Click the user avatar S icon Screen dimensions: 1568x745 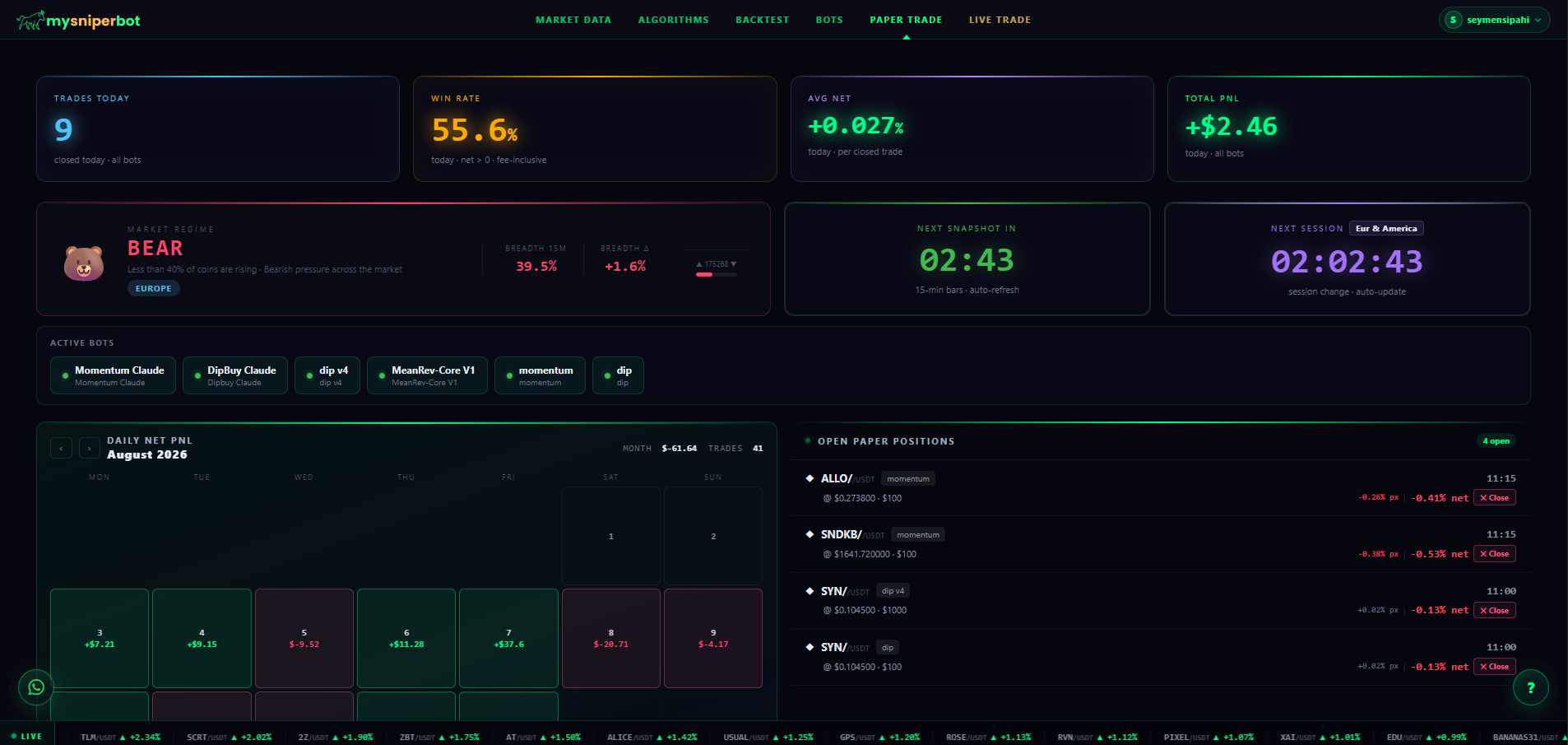pyautogui.click(x=1454, y=20)
